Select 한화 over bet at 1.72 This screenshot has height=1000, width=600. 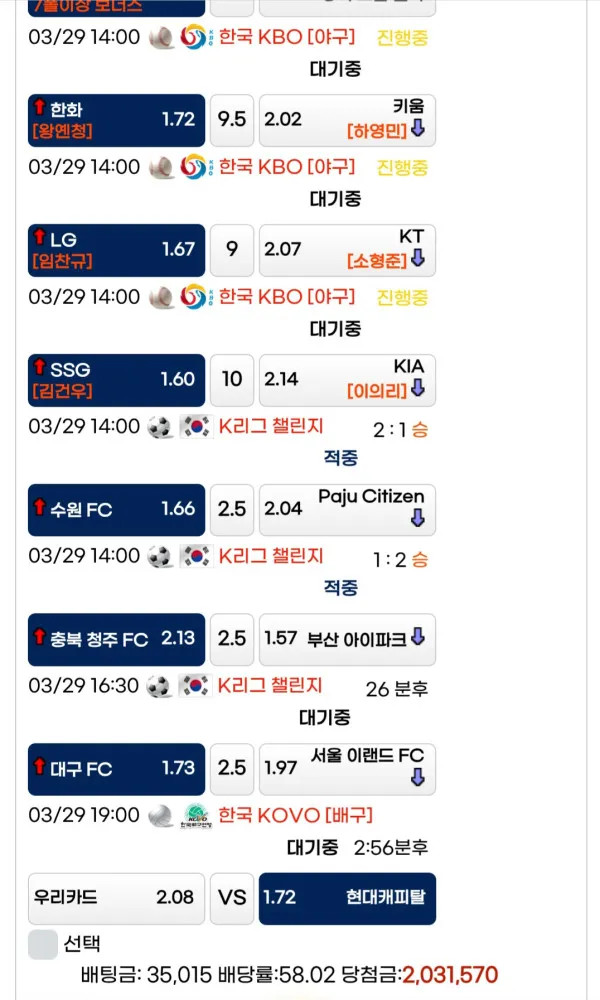pos(117,121)
